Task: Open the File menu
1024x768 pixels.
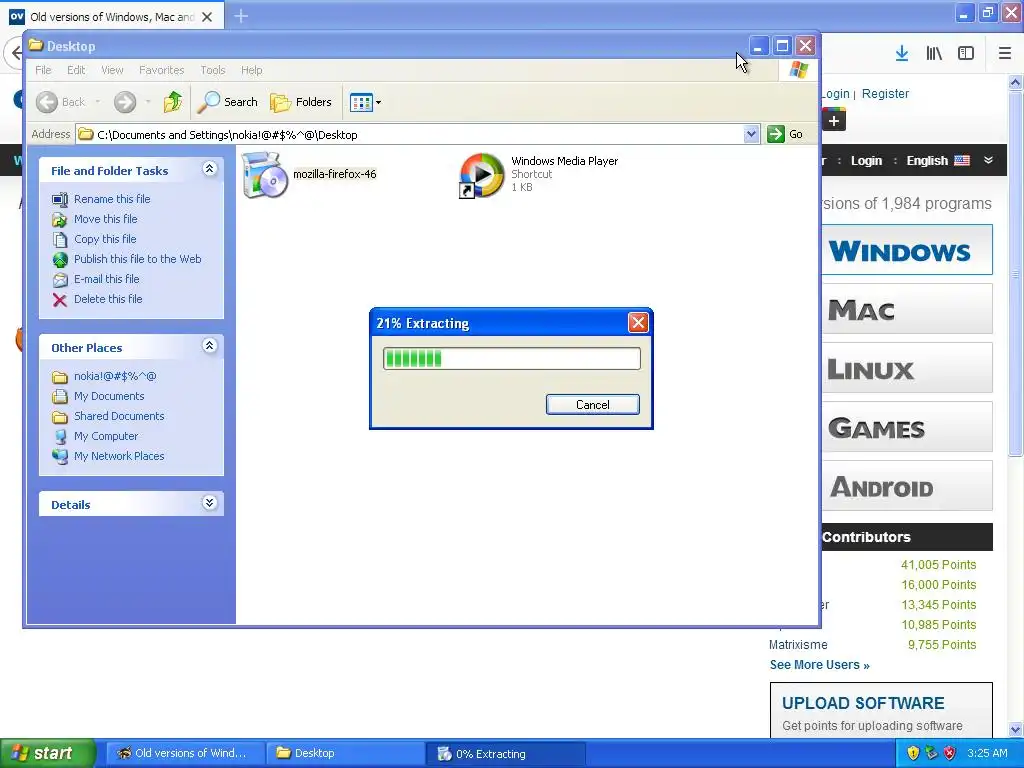Action: click(x=43, y=70)
